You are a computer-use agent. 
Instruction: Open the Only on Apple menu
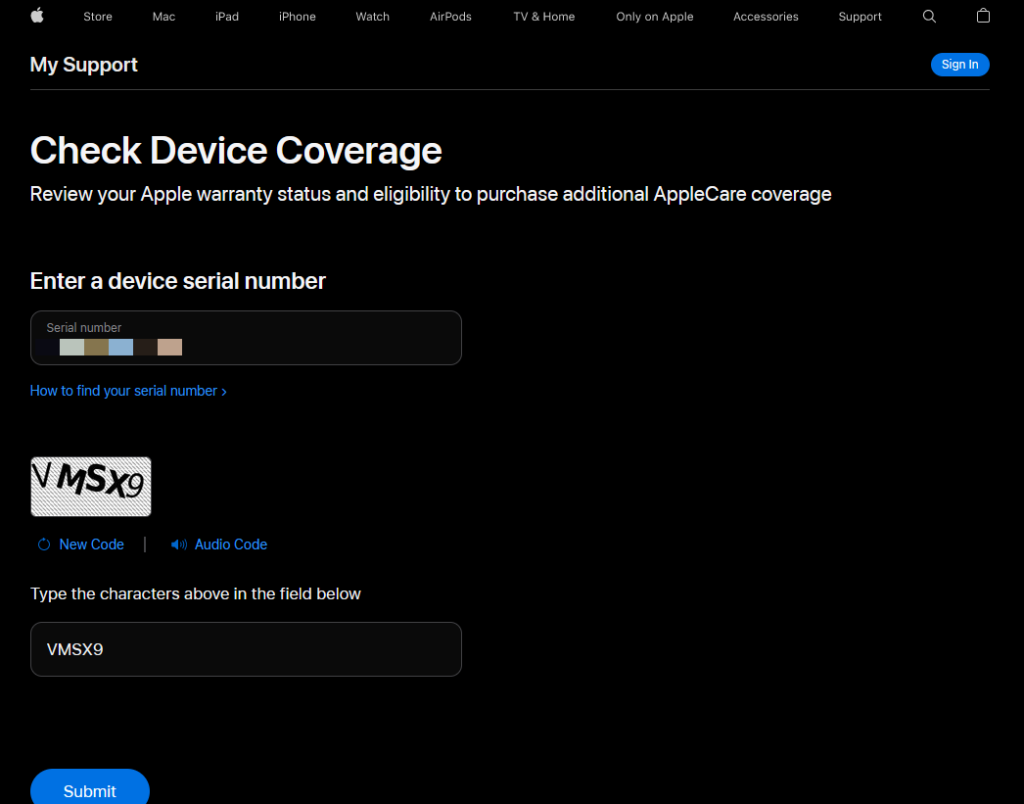tap(654, 16)
